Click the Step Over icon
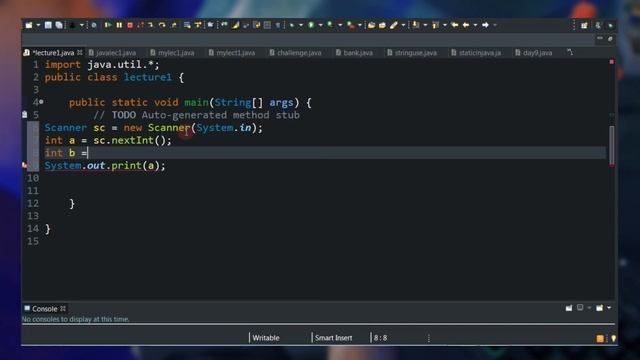This screenshot has width=640, height=360. tap(162, 25)
